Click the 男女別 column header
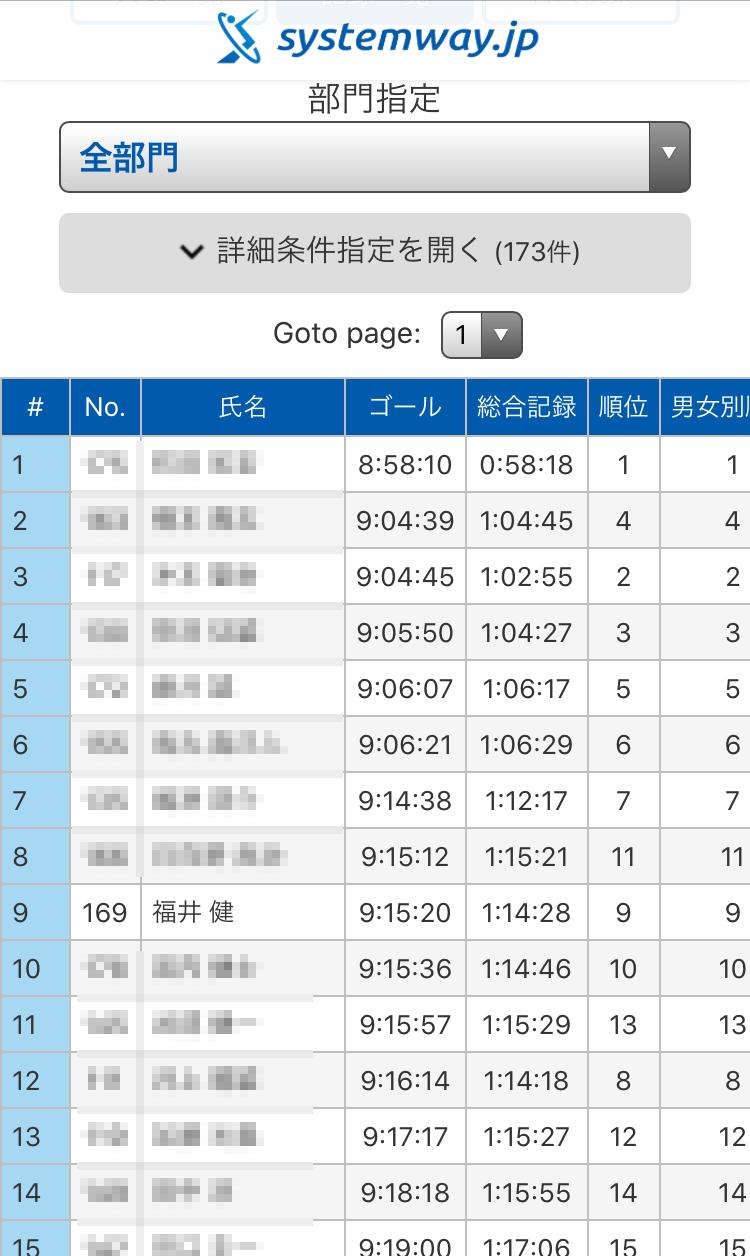750x1256 pixels. [708, 407]
